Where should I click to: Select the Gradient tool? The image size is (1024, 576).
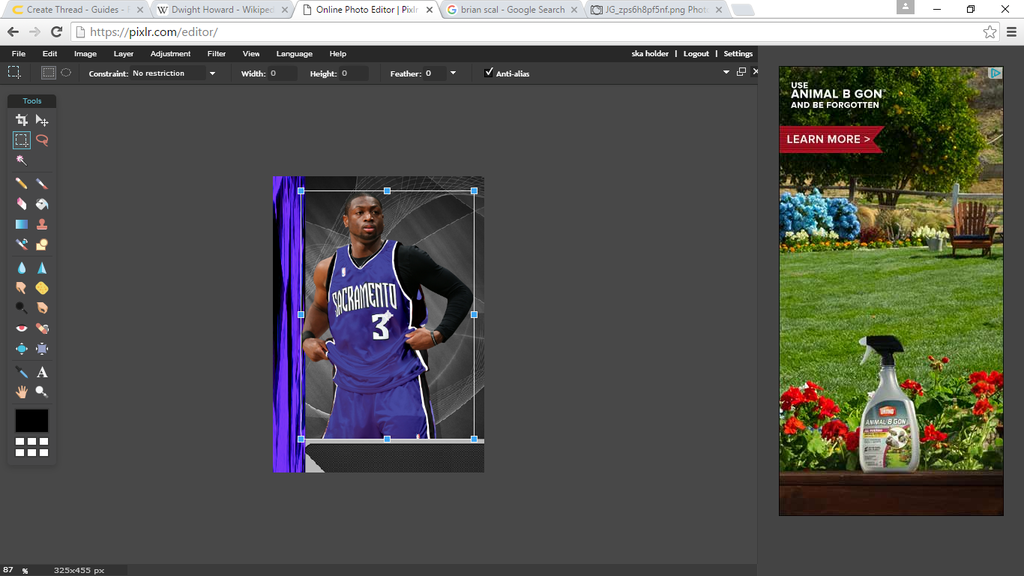22,224
